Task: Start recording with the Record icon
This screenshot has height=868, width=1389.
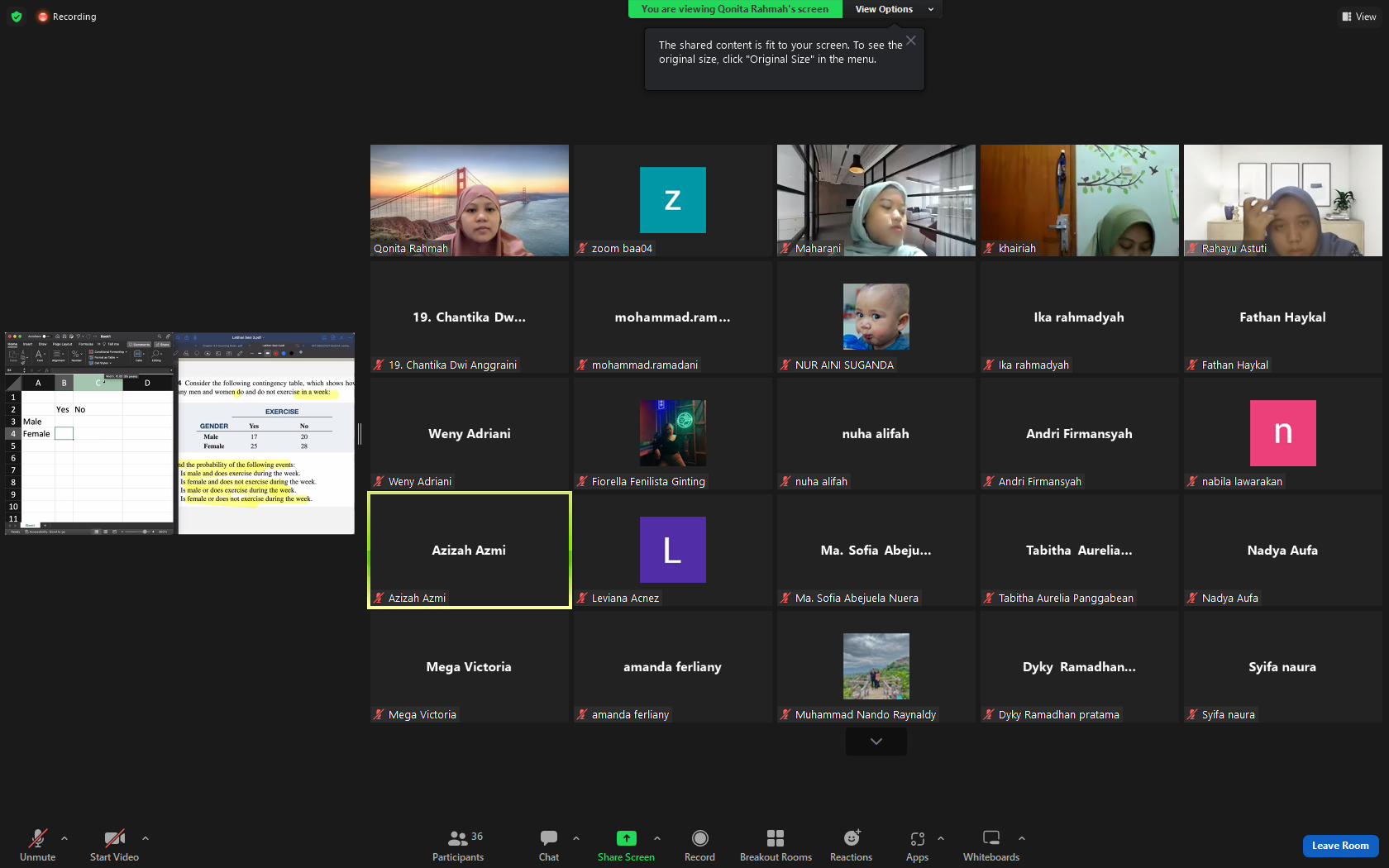Action: 699,838
